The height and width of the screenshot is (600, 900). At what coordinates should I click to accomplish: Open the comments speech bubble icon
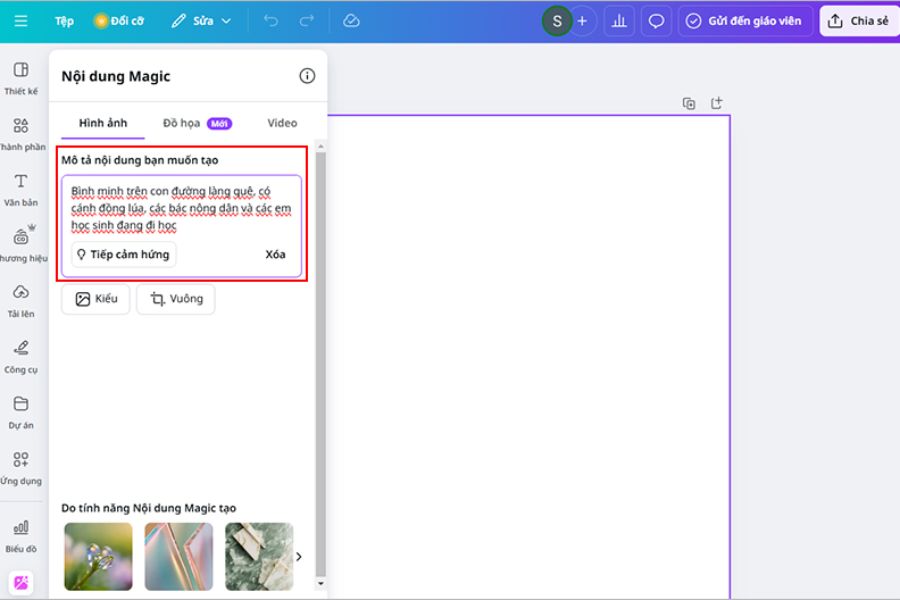656,21
